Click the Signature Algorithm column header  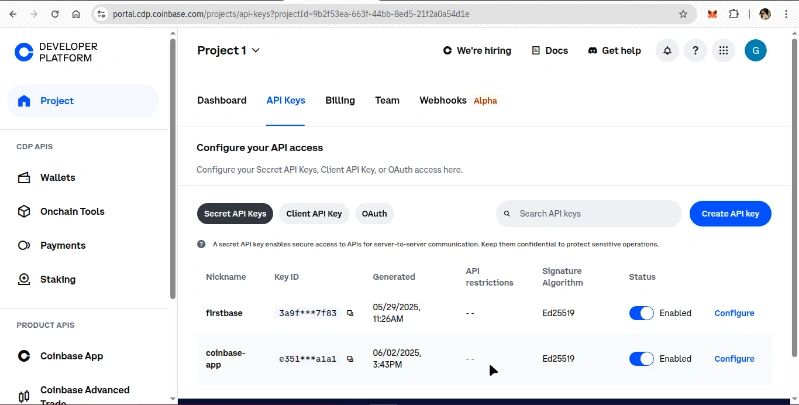pos(563,277)
